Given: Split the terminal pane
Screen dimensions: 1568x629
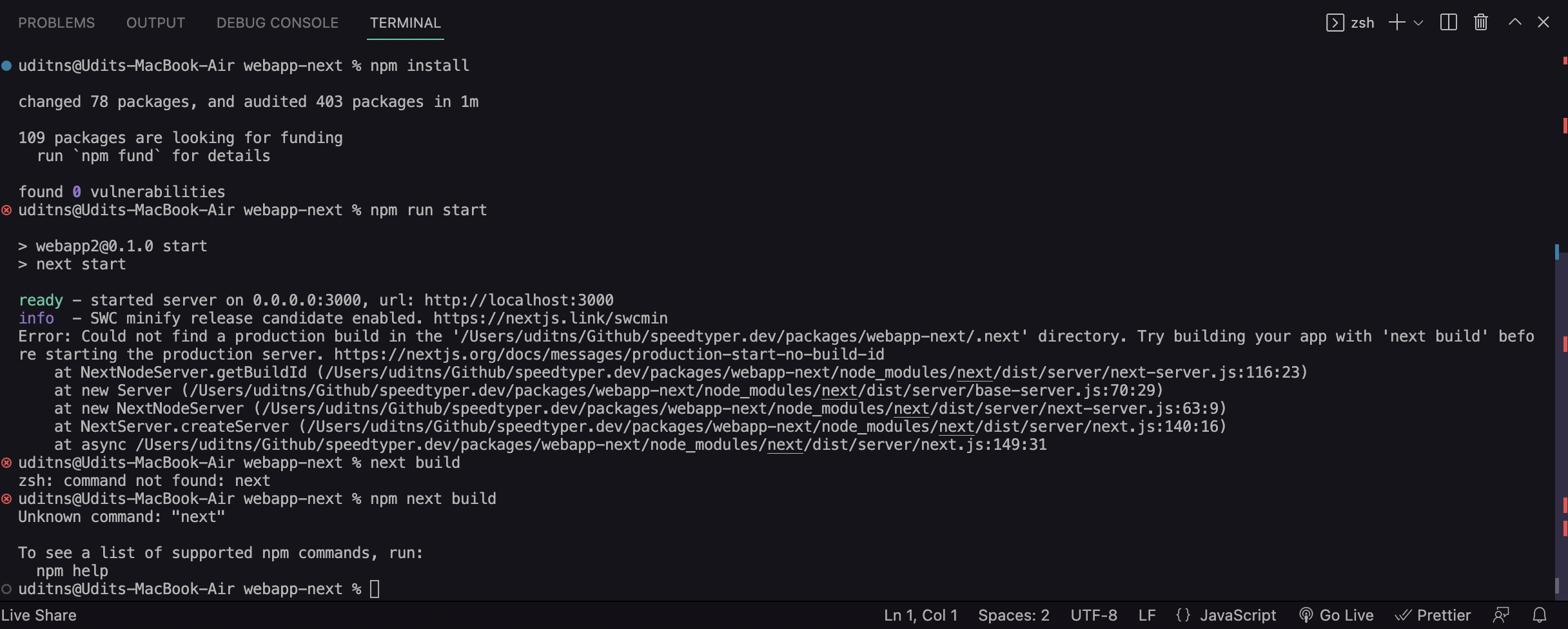Looking at the screenshot, I should [1448, 22].
